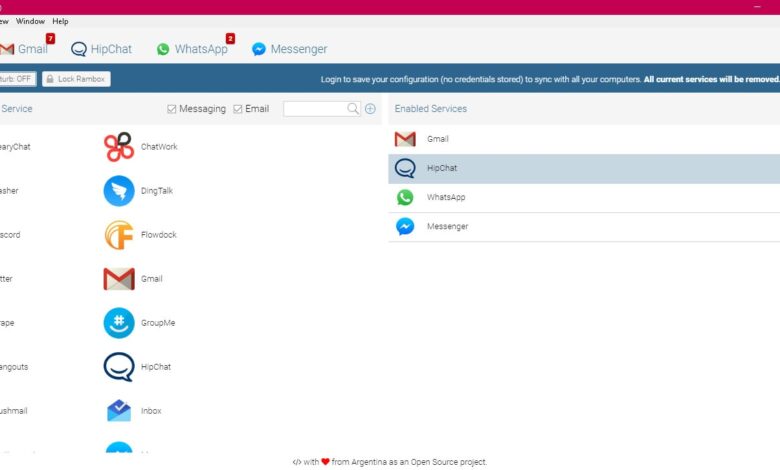780x470 pixels.
Task: Toggle the Email filter checkbox
Action: (x=238, y=109)
